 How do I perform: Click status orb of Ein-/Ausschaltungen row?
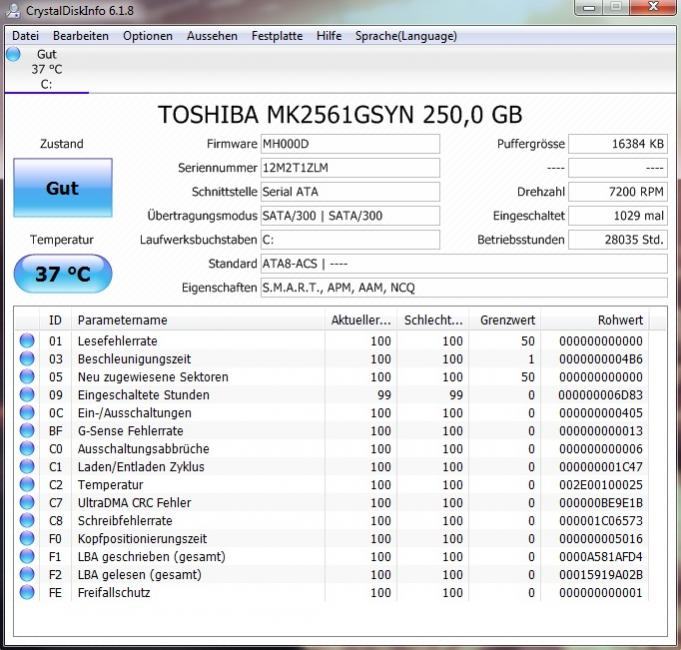(27, 412)
